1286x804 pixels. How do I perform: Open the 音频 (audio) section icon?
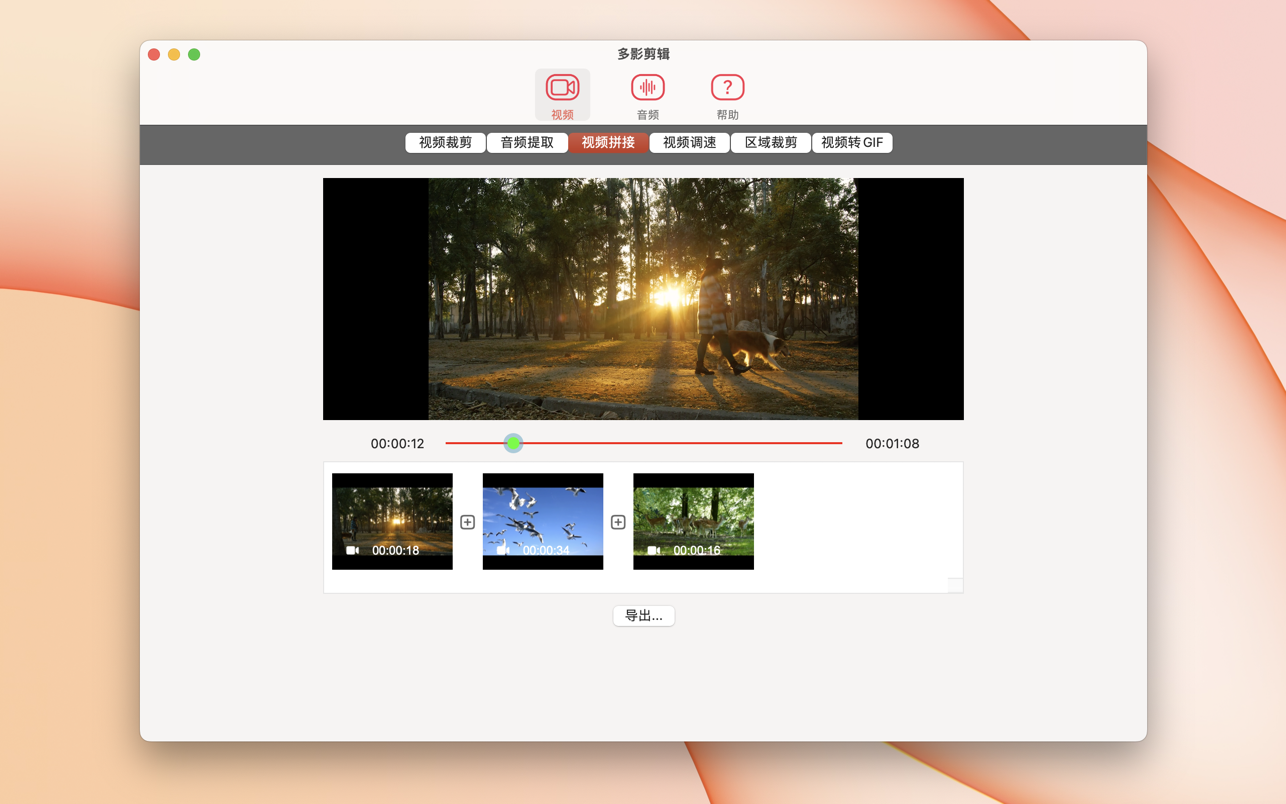(648, 95)
